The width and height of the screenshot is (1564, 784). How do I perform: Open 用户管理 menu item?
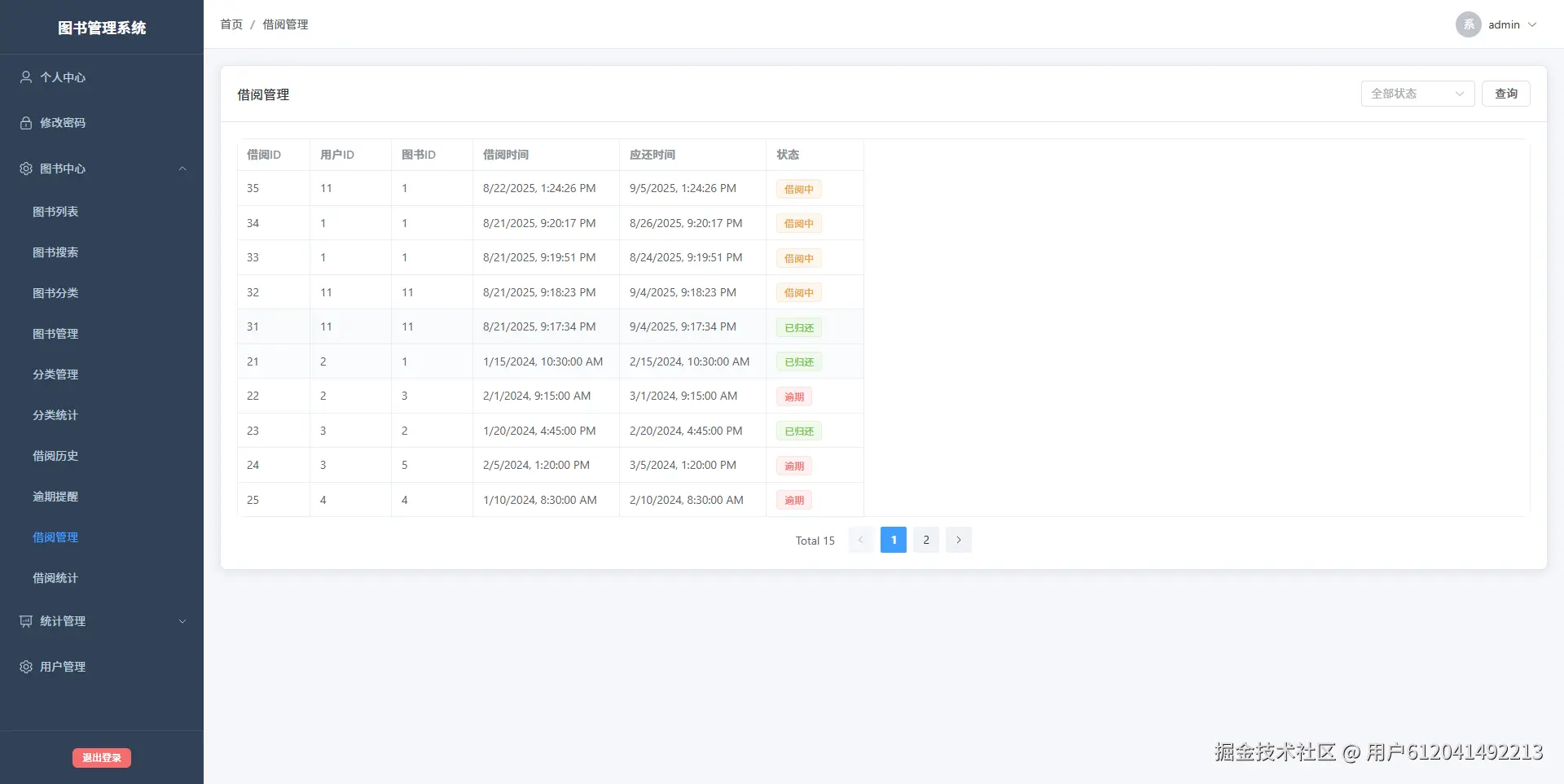[102, 667]
